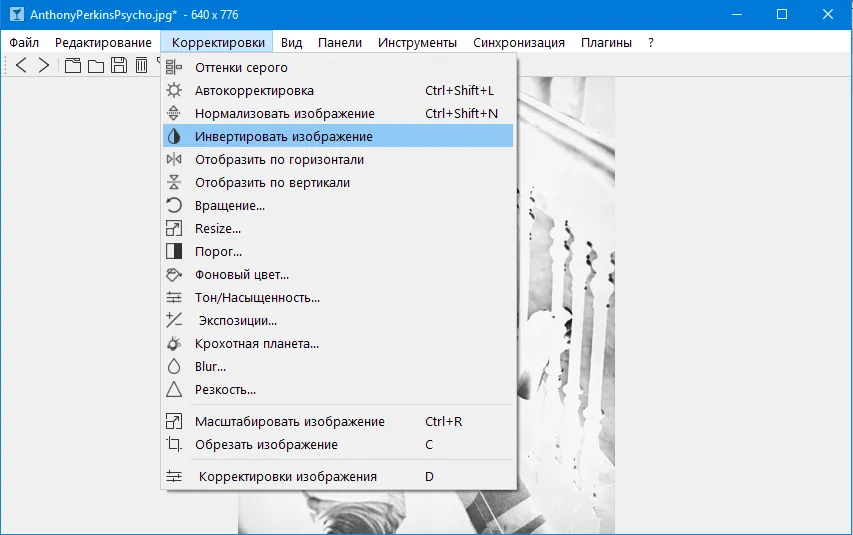Select Обрезать изображение
The width and height of the screenshot is (853, 535).
[338, 444]
